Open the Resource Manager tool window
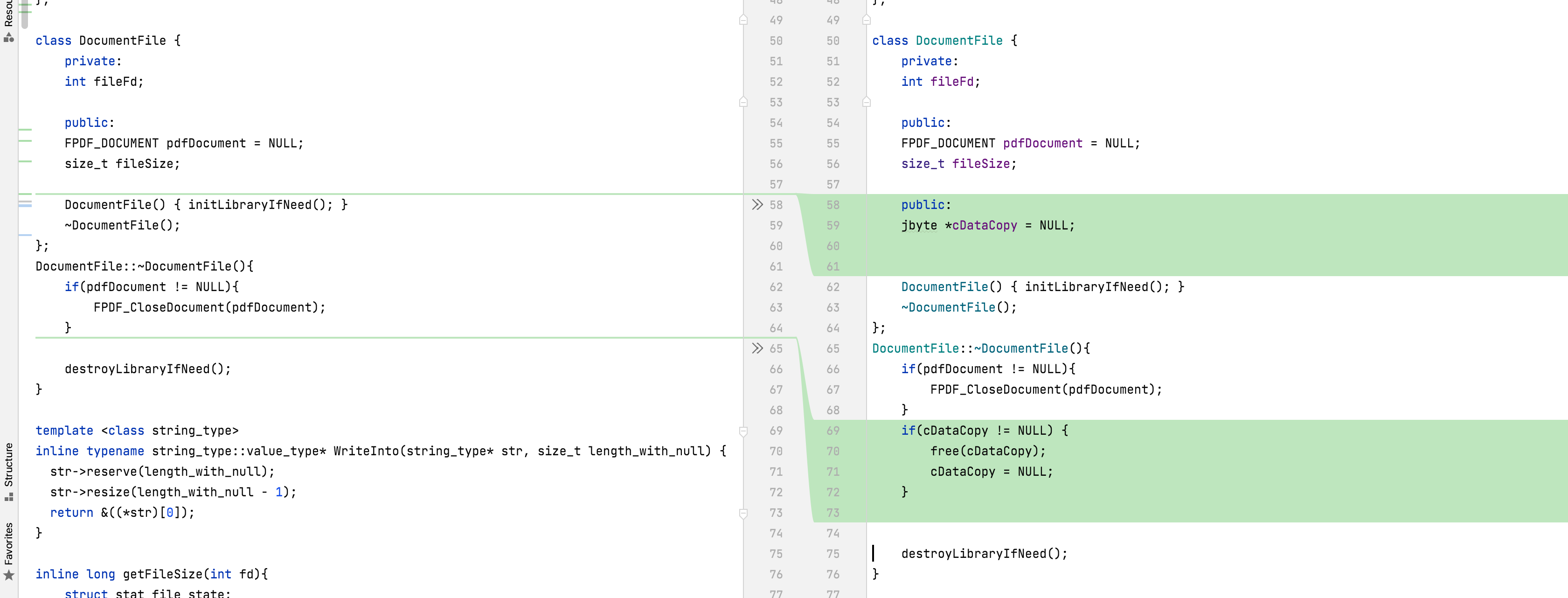 (8, 21)
